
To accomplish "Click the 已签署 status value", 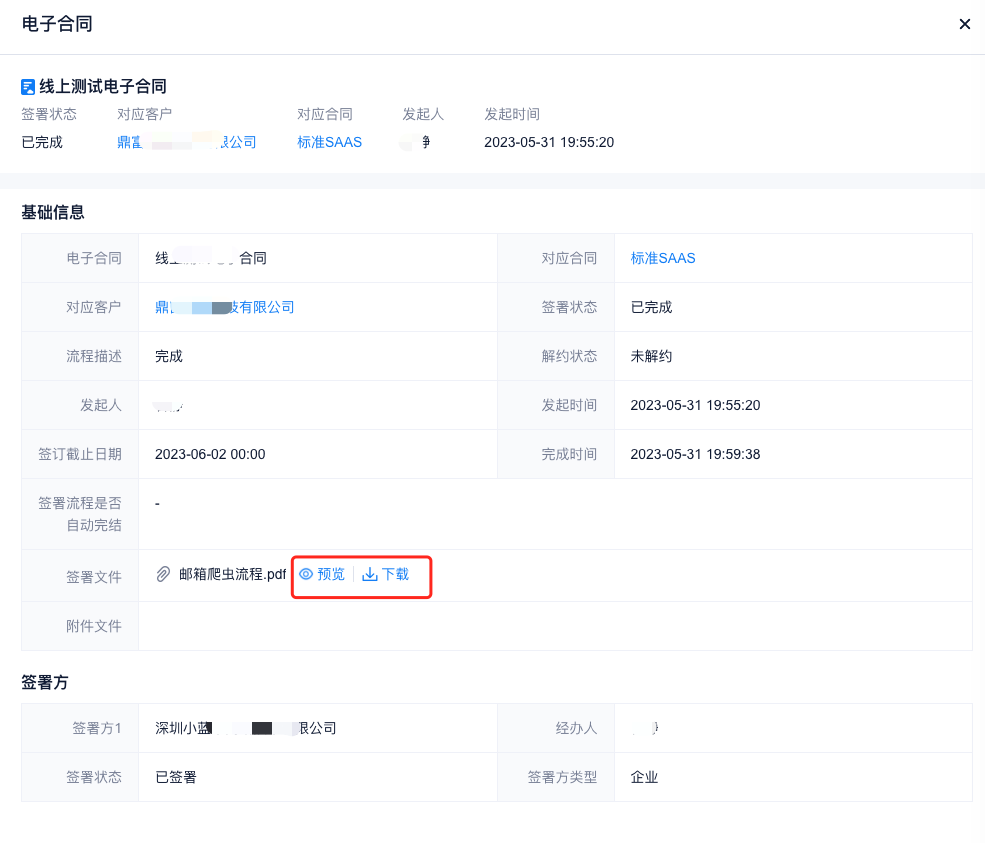I will point(175,777).
